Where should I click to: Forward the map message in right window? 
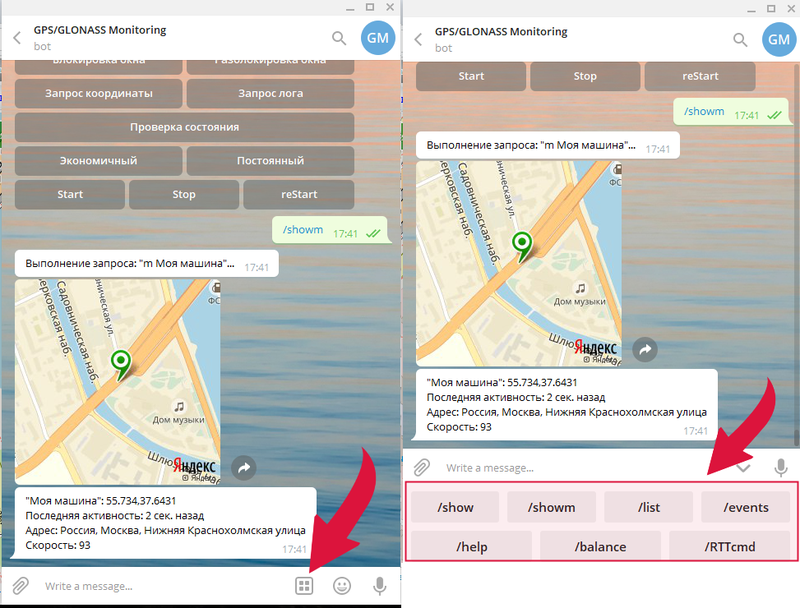click(x=646, y=350)
